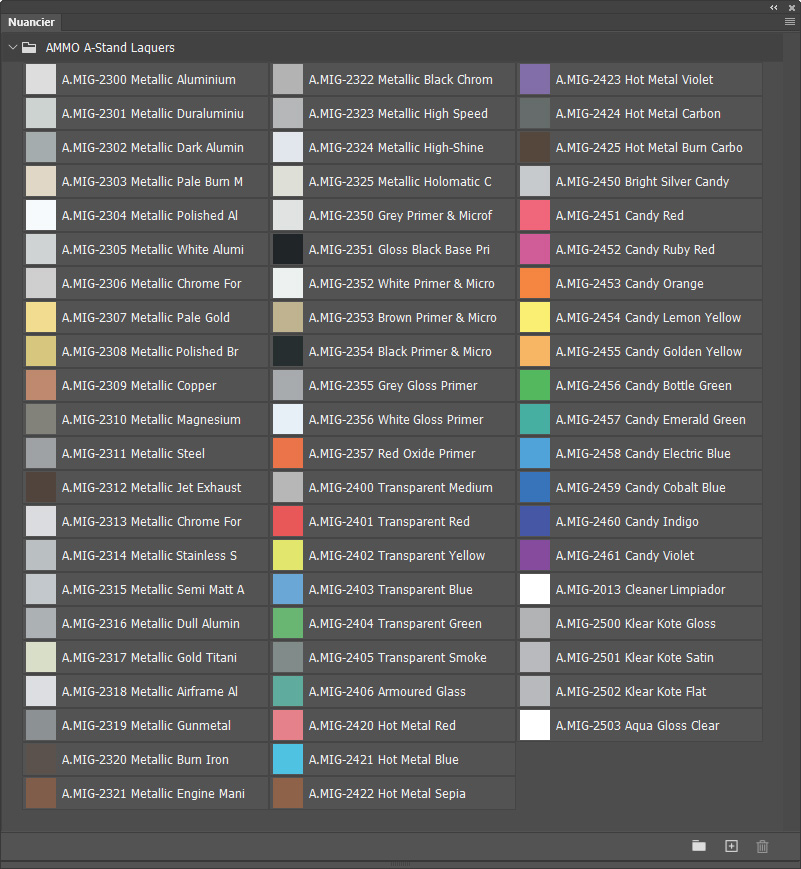Click the 'A.MIG-2311 Metallic Steel' label
The image size is (801, 869).
pos(133,453)
